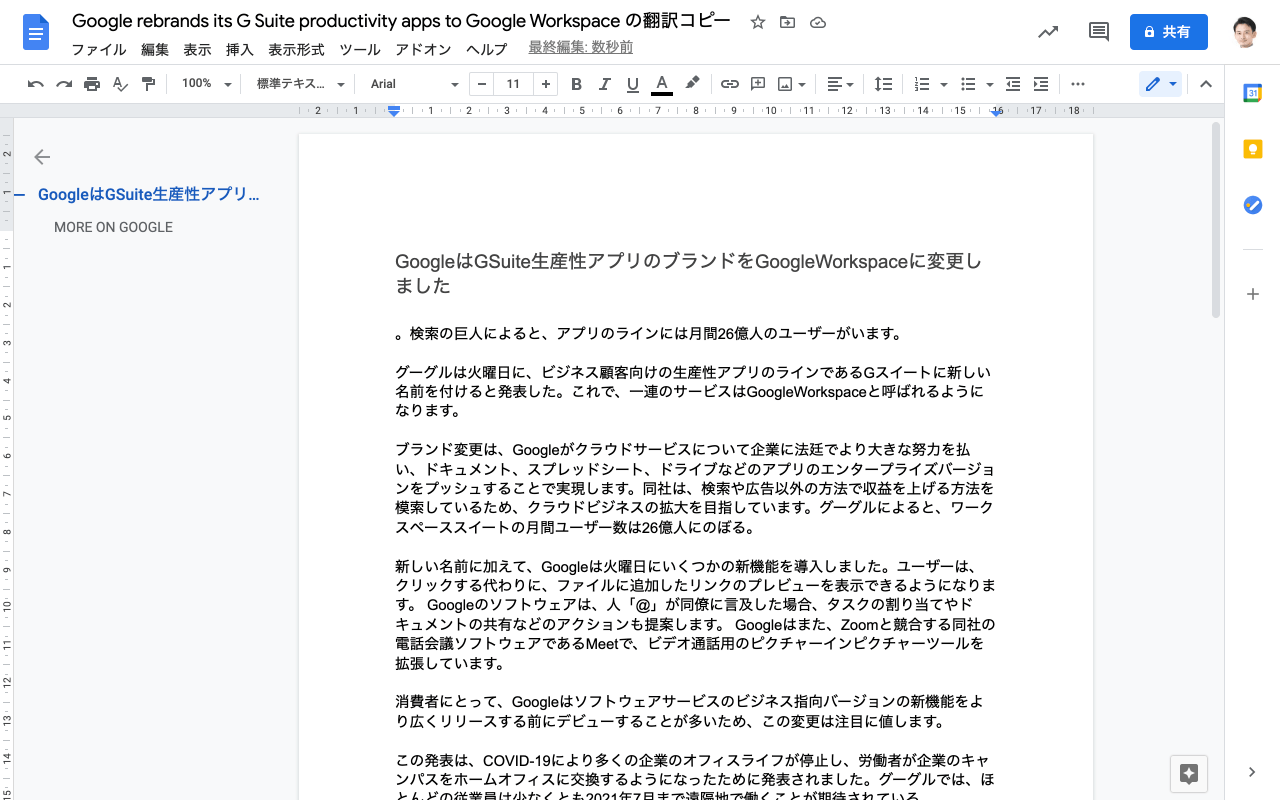Open Google Calendar side panel
Viewport: 1280px width, 800px height.
pos(1252,93)
